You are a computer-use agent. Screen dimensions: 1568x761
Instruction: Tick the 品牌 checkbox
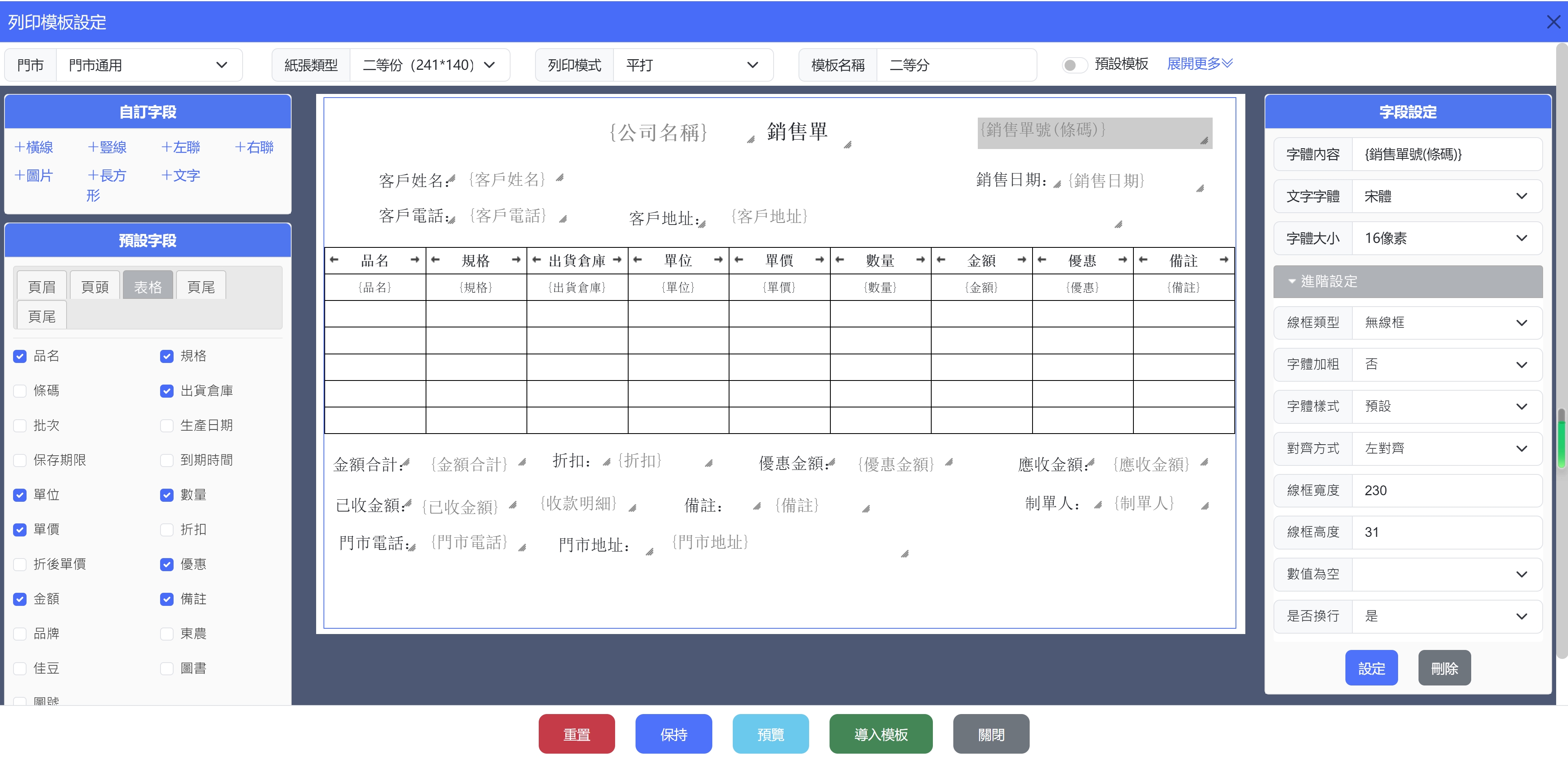20,633
